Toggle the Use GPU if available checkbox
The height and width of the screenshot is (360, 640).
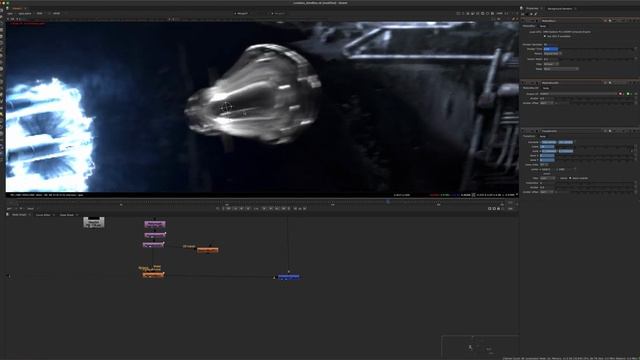point(545,36)
